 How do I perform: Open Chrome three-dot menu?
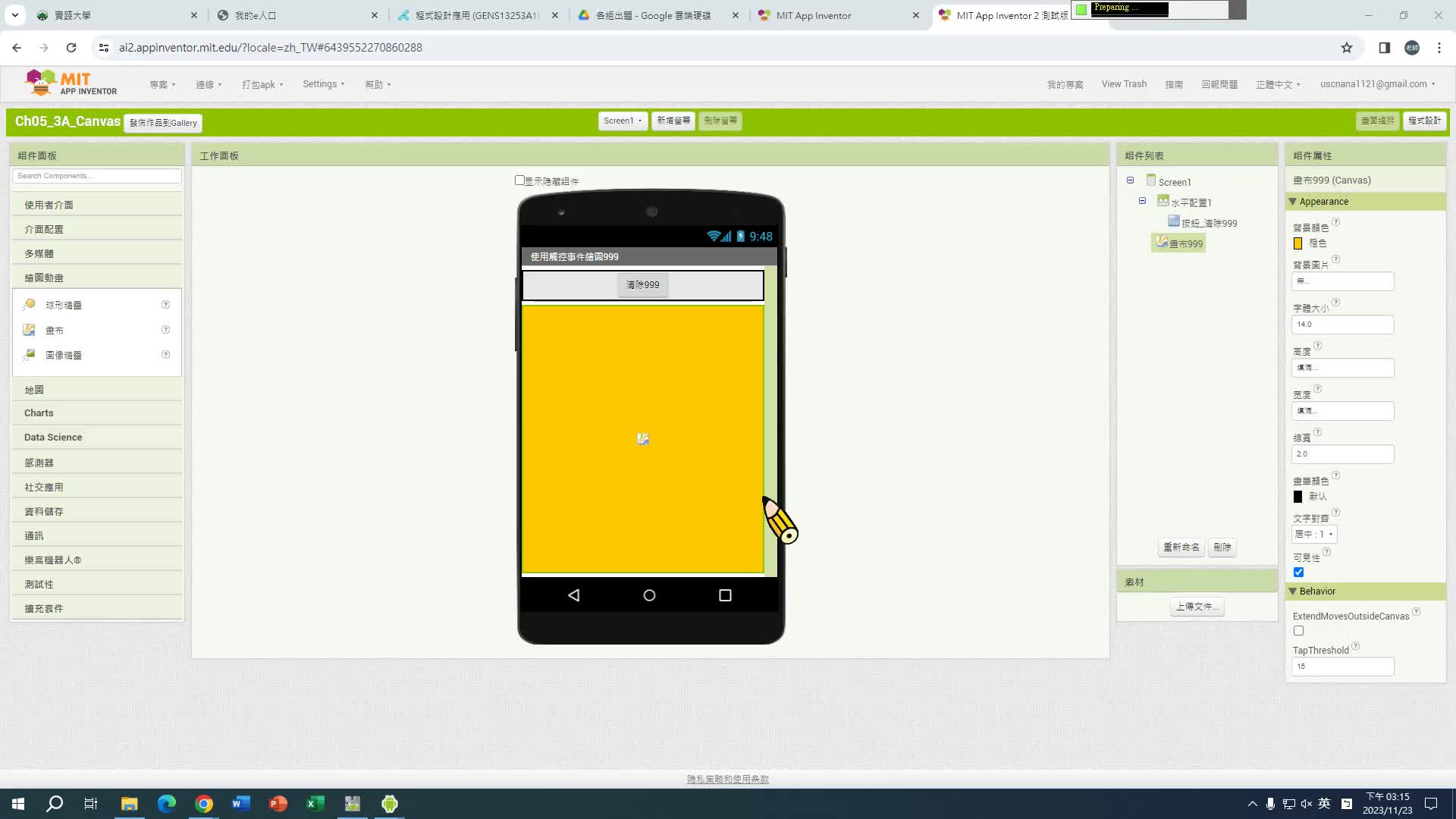tap(1439, 48)
